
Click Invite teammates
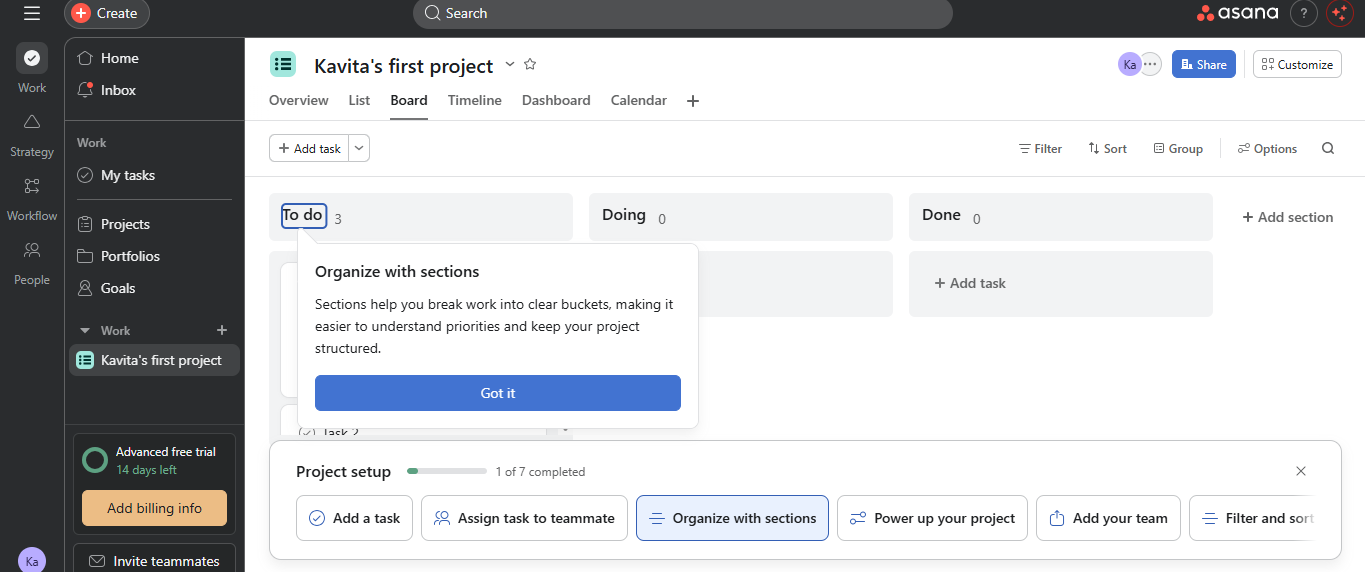[154, 561]
